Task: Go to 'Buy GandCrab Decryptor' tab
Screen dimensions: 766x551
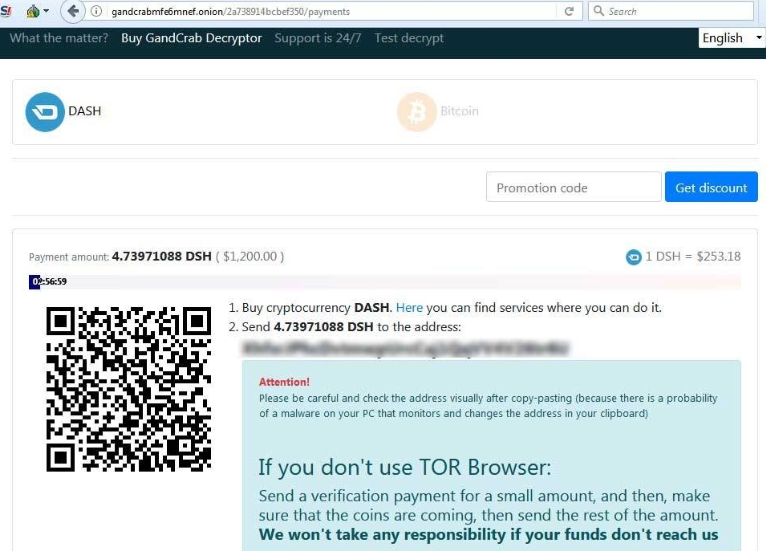Action: pos(192,38)
